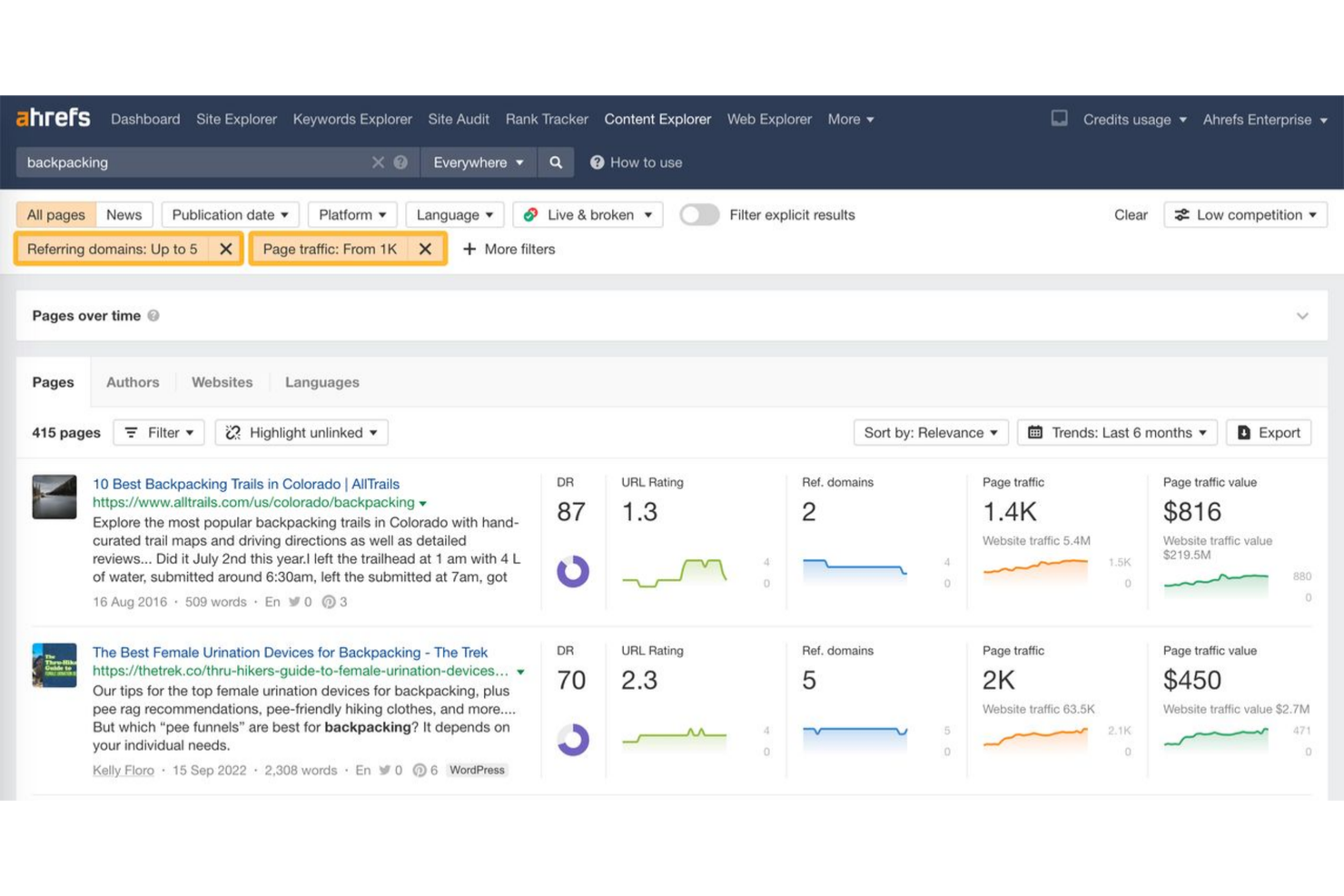Click the usage panel icon near Credits usage
This screenshot has height=896, width=1344.
click(x=1058, y=118)
